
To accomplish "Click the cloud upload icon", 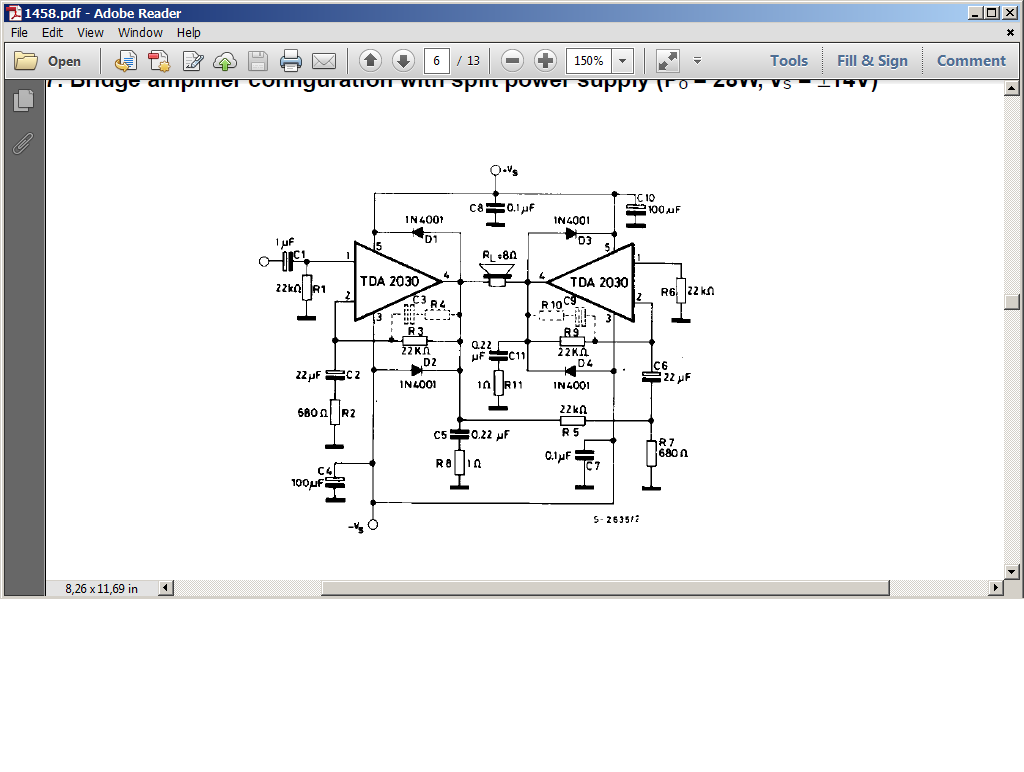I will click(x=225, y=61).
